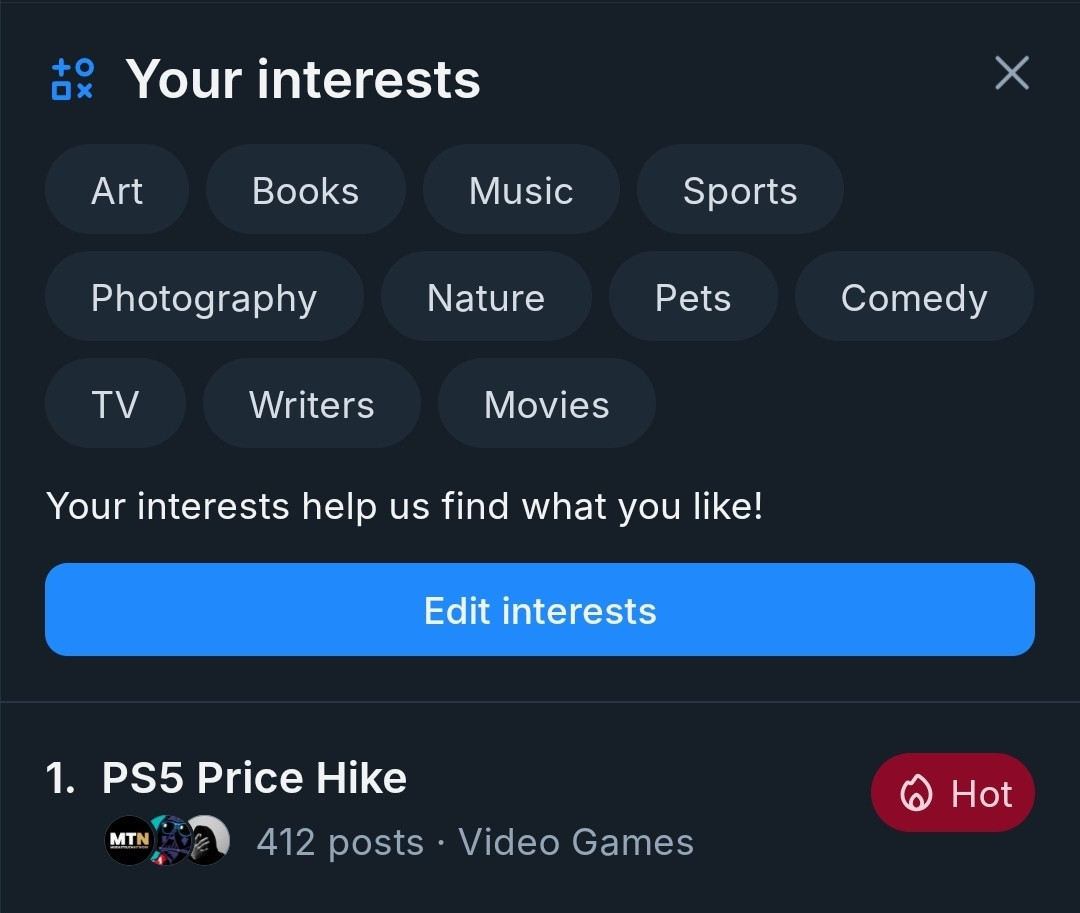Choose the Nature interest tag

pos(486,297)
